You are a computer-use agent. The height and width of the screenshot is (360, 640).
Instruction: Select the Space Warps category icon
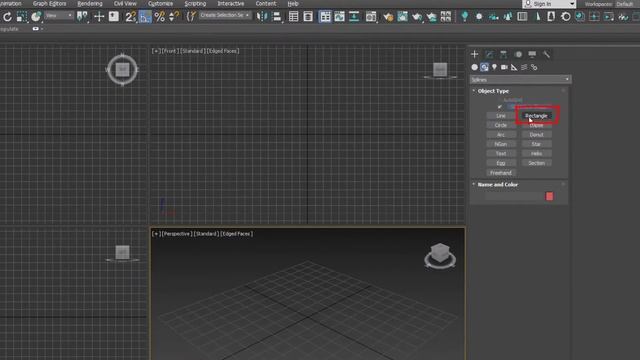[x=524, y=67]
